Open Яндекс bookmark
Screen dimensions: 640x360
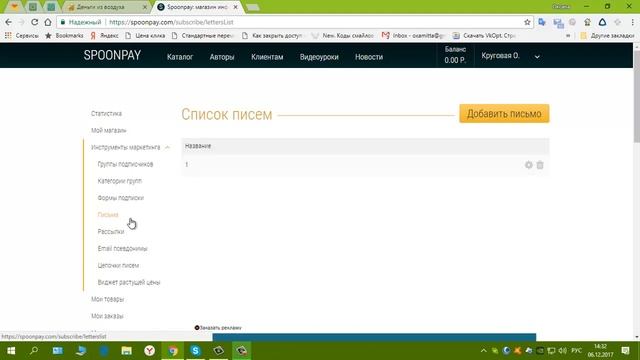pos(104,36)
